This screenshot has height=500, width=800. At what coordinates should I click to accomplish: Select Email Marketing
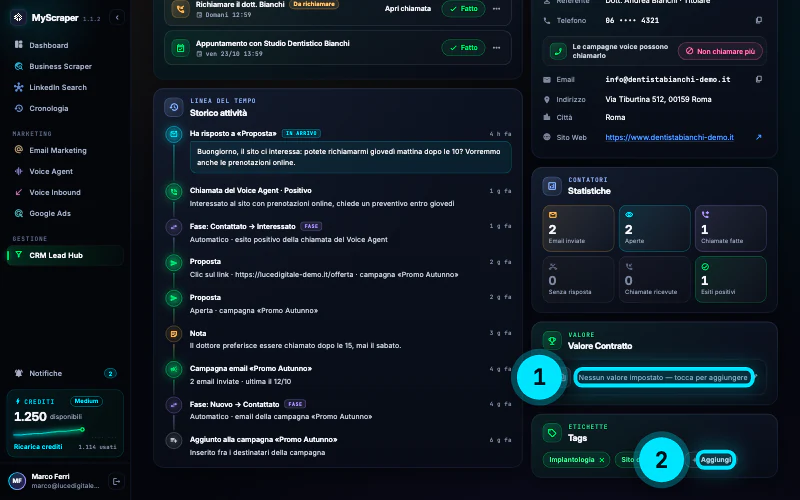58,151
